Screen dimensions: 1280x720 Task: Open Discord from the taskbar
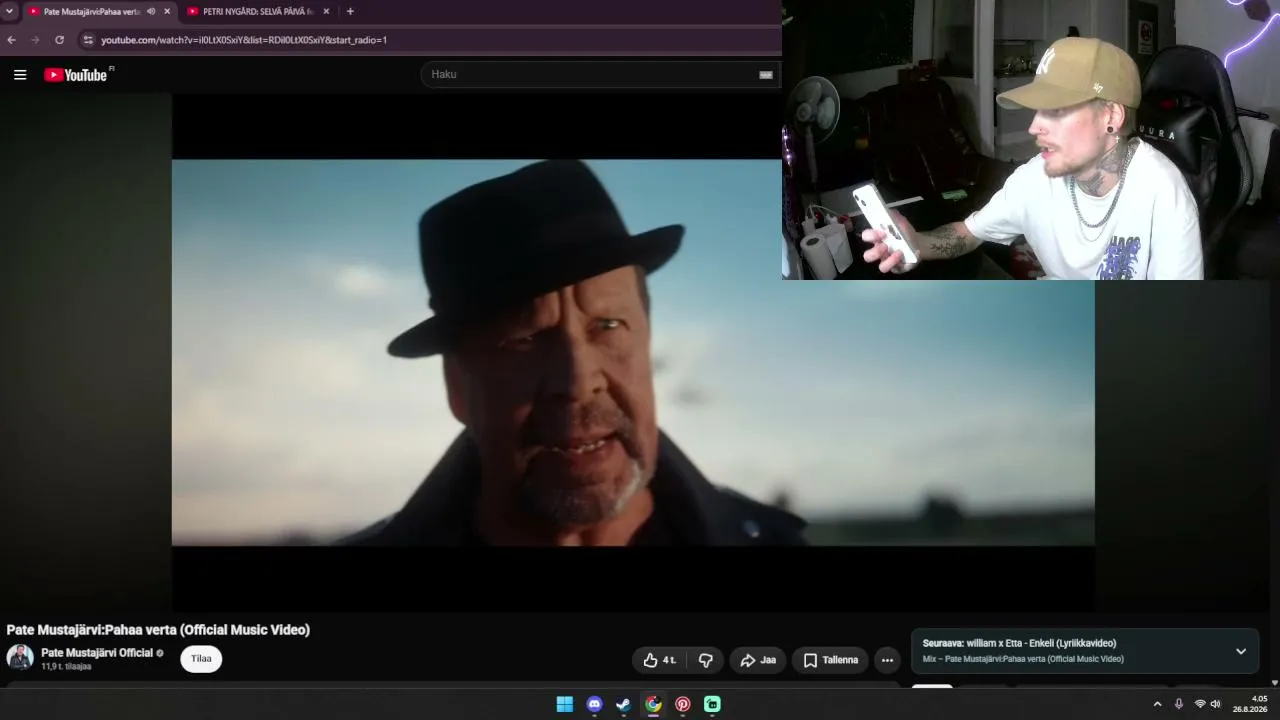click(595, 704)
